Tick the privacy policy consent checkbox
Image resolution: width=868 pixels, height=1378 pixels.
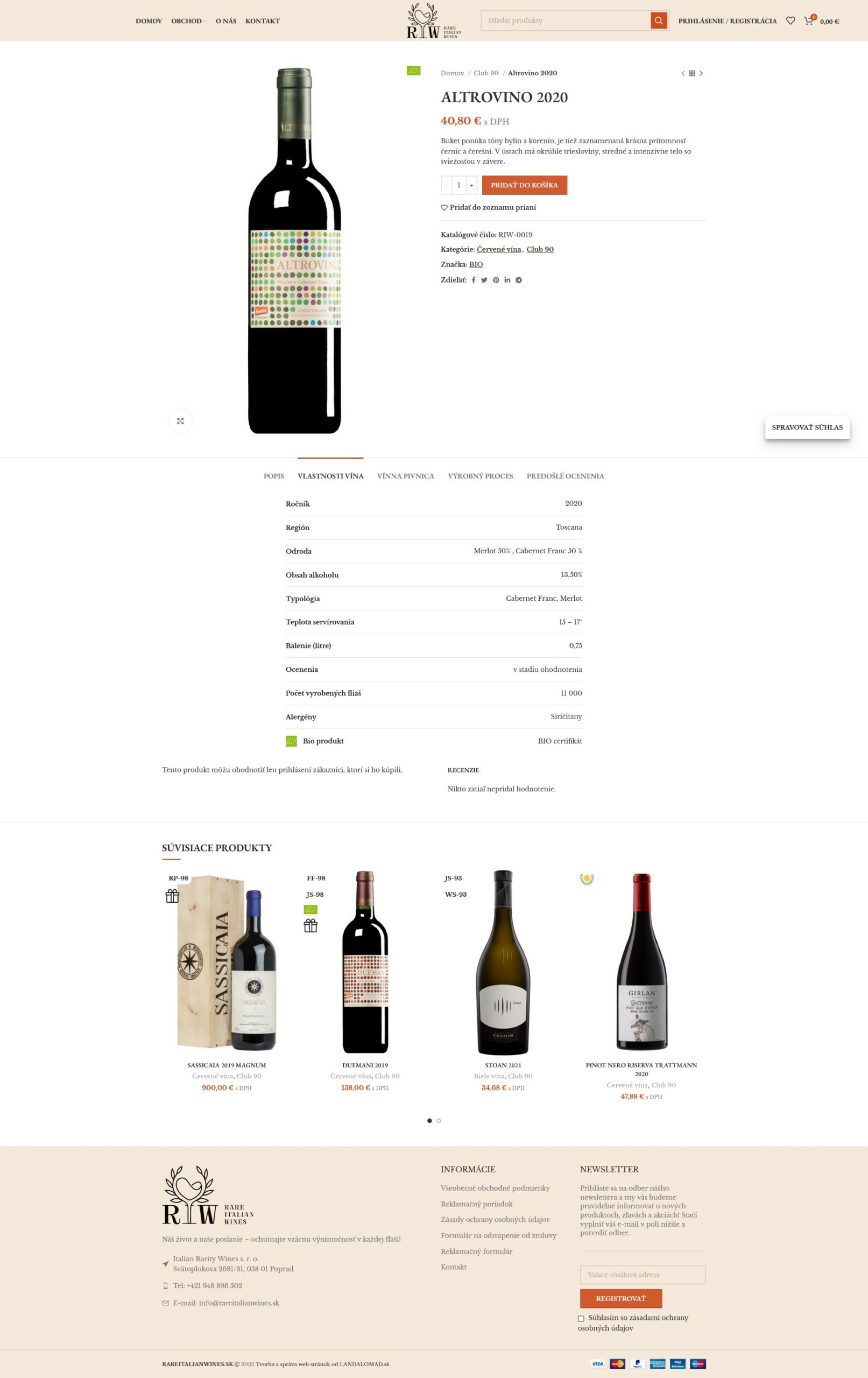coord(581,1318)
